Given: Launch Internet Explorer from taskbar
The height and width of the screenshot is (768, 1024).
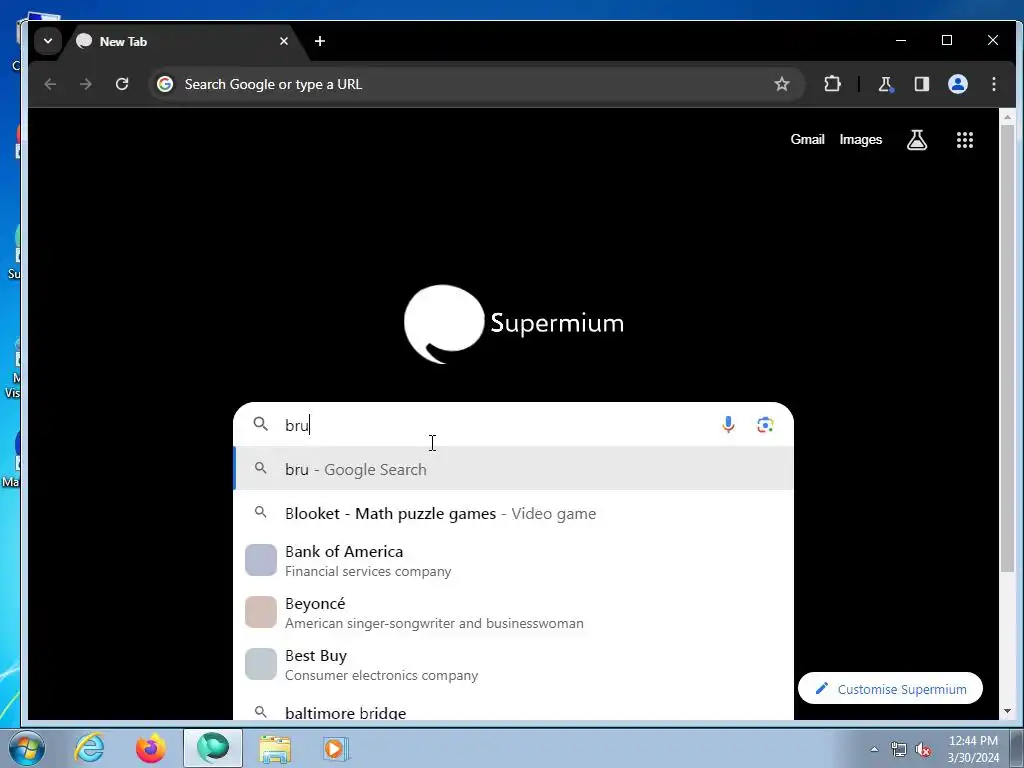Looking at the screenshot, I should coord(89,748).
